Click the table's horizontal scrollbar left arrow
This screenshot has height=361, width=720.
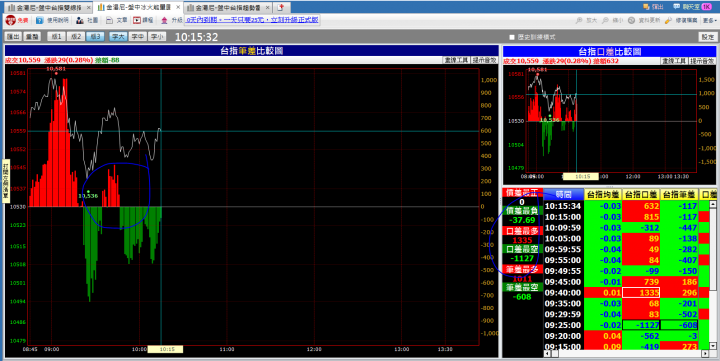click(x=547, y=354)
